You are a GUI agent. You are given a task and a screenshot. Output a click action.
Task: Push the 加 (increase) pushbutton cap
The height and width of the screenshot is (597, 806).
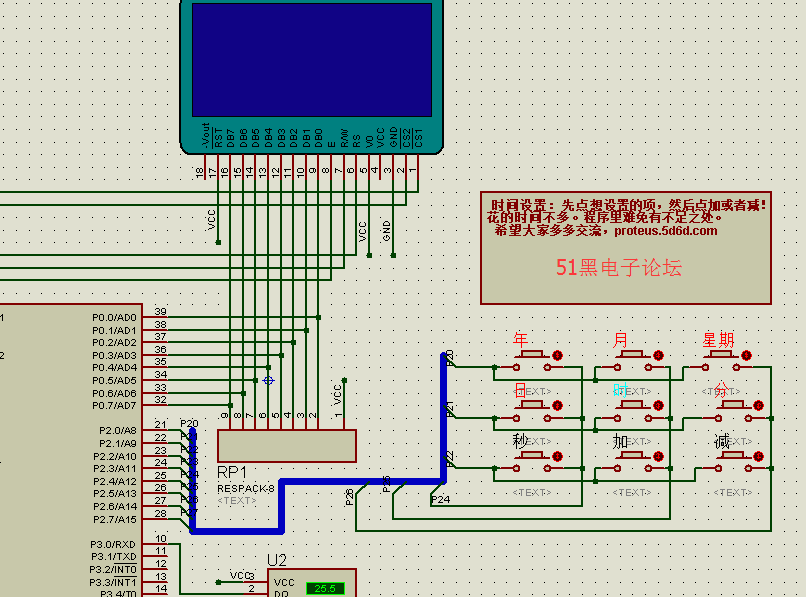[x=633, y=455]
